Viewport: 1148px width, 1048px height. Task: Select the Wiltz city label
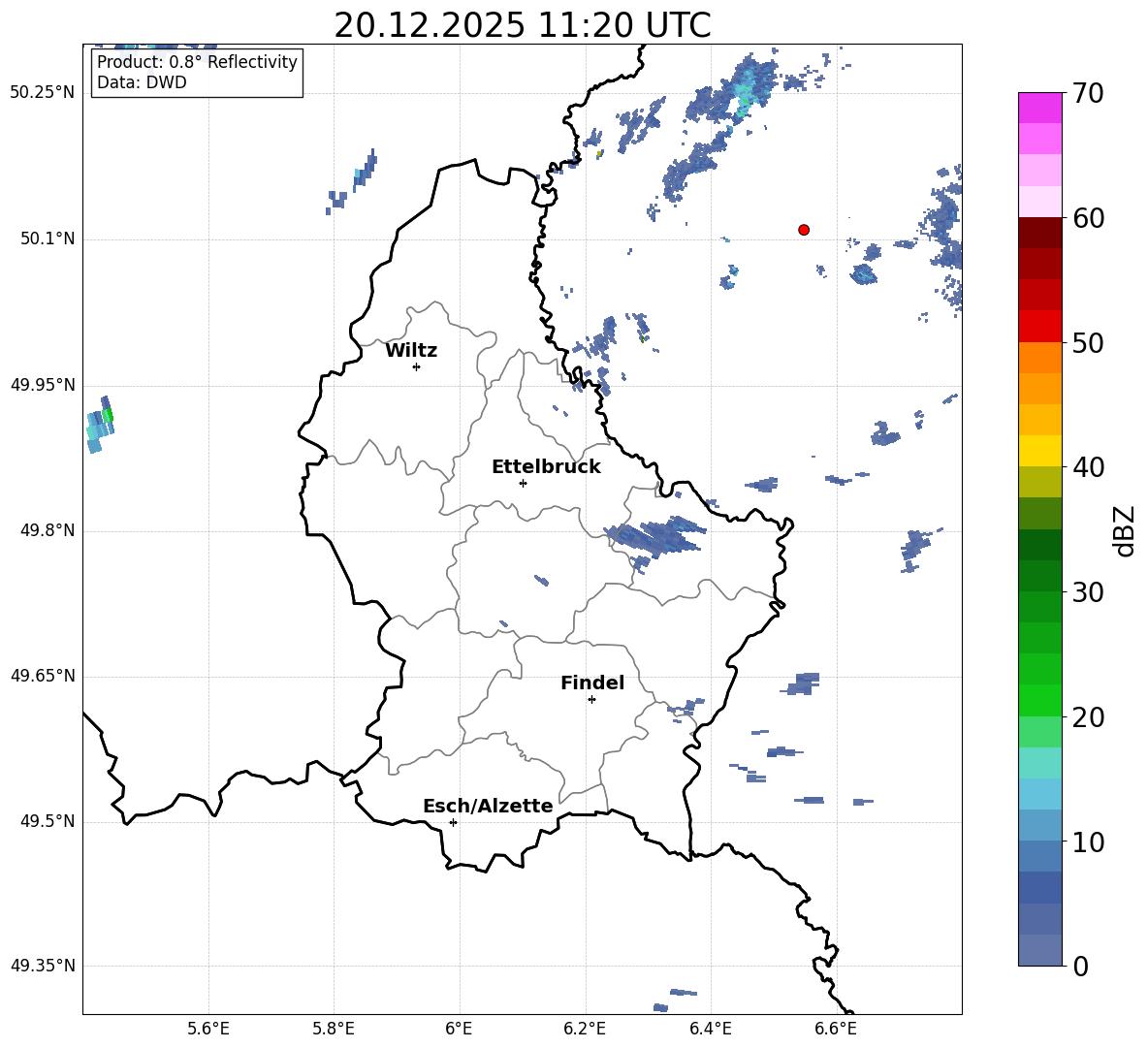(411, 351)
